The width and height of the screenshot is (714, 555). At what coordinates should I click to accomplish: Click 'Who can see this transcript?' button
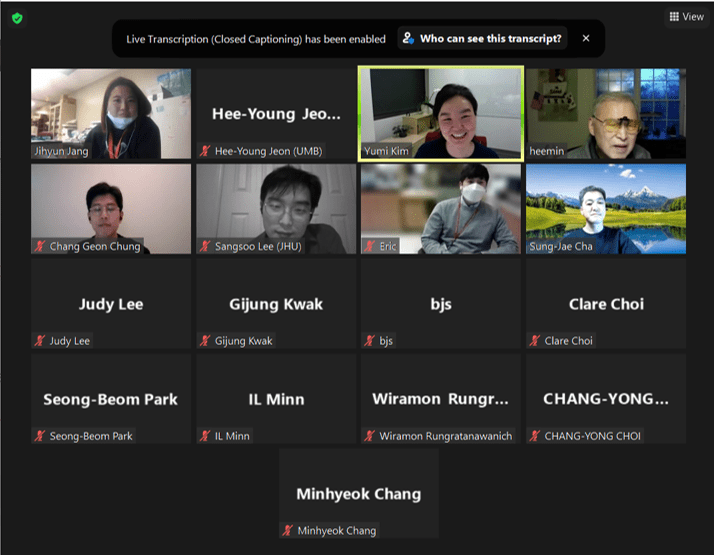[482, 39]
